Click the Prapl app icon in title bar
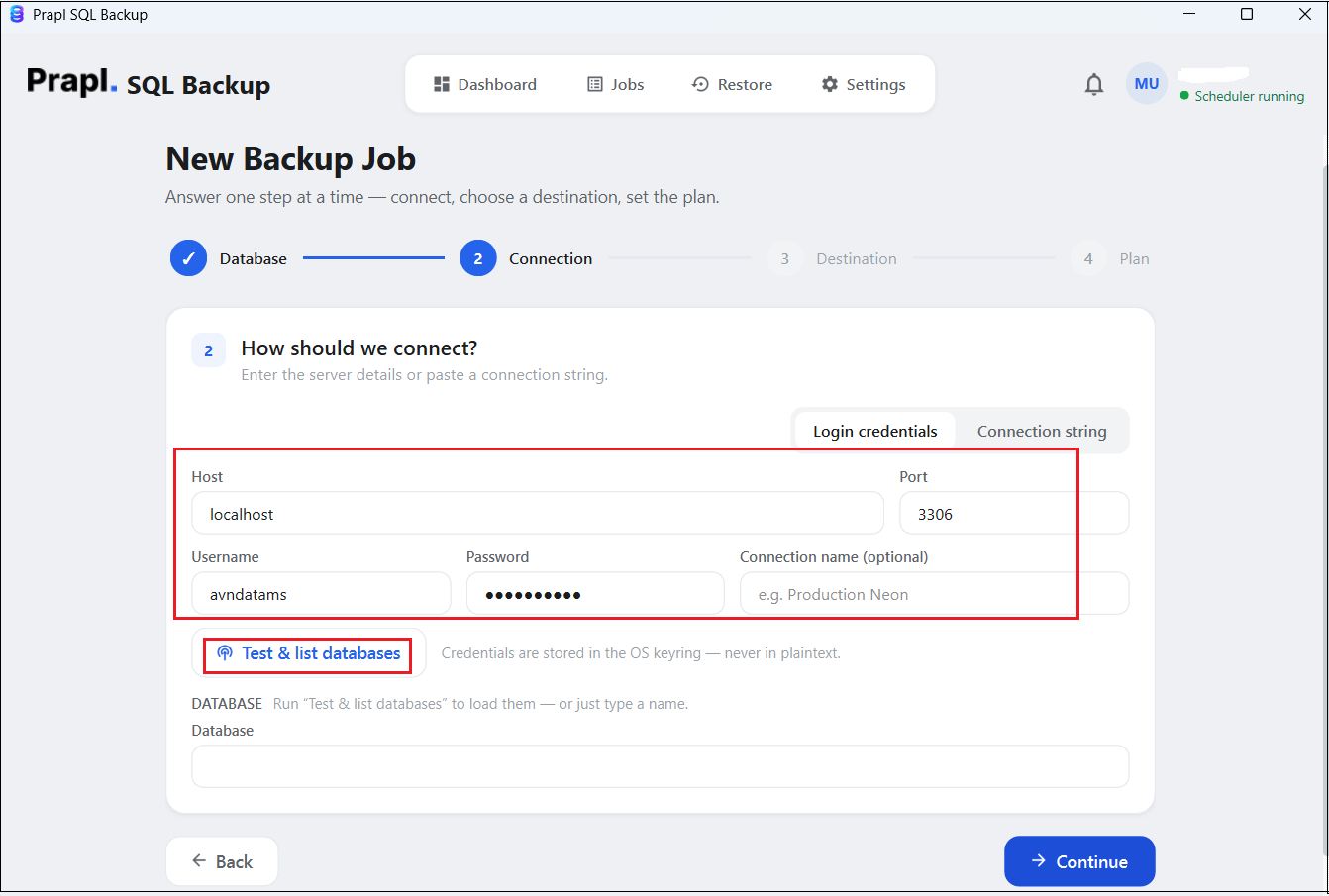This screenshot has height=896, width=1329. [x=16, y=14]
